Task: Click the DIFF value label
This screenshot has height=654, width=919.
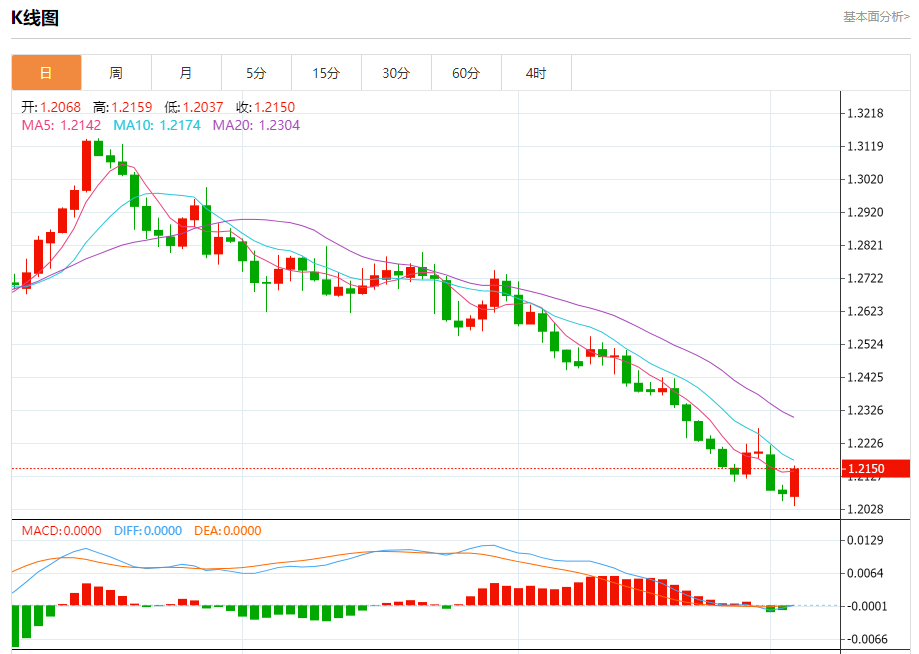Action: pyautogui.click(x=148, y=530)
